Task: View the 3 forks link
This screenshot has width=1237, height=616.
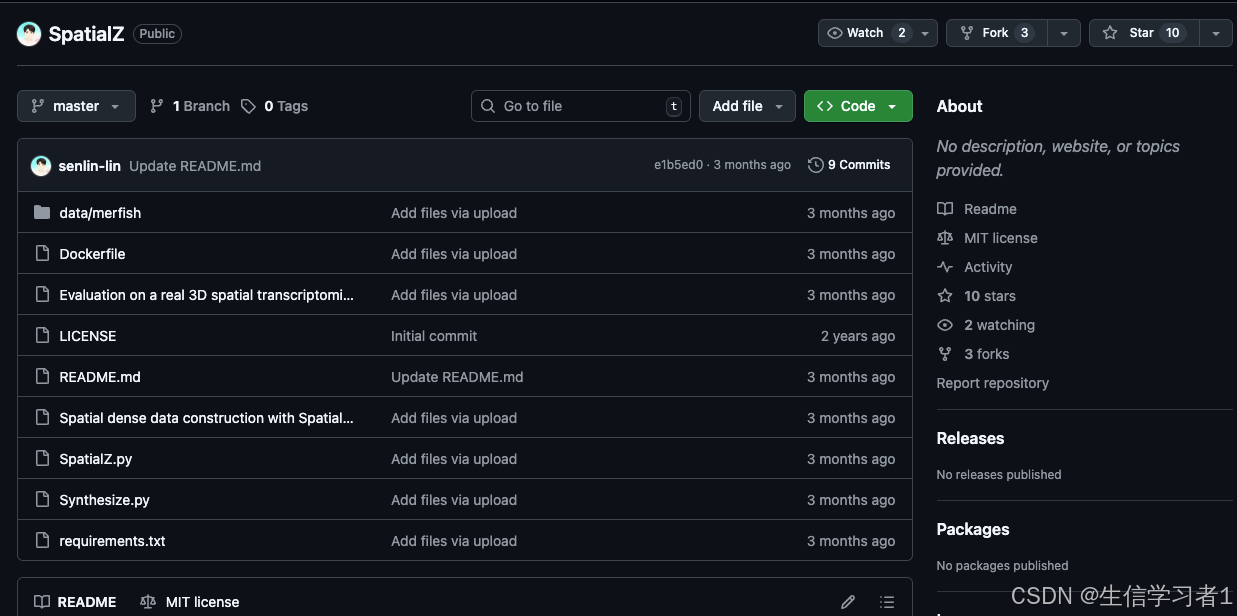Action: (x=973, y=354)
